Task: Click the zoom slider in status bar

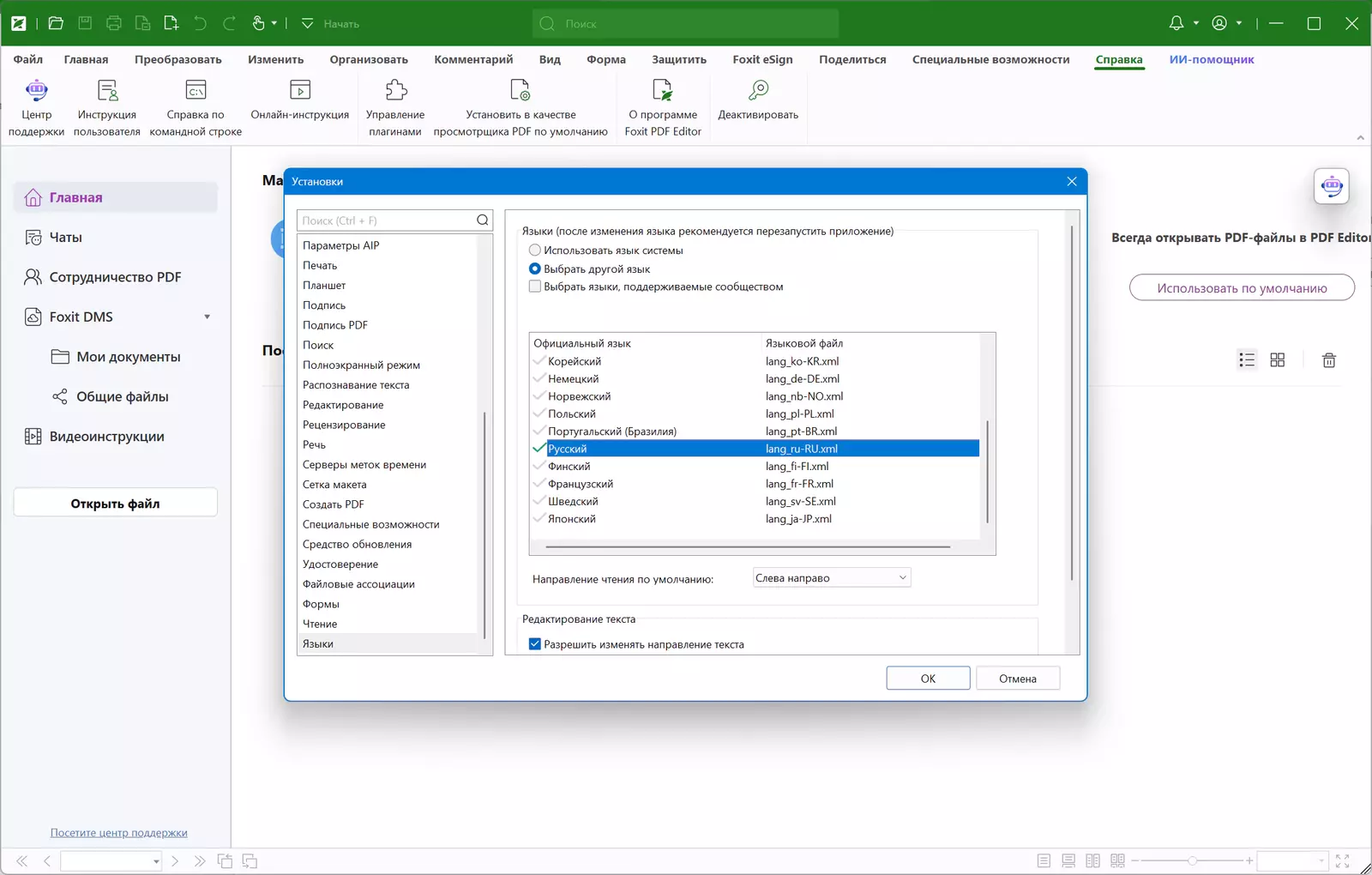Action: pyautogui.click(x=1193, y=860)
